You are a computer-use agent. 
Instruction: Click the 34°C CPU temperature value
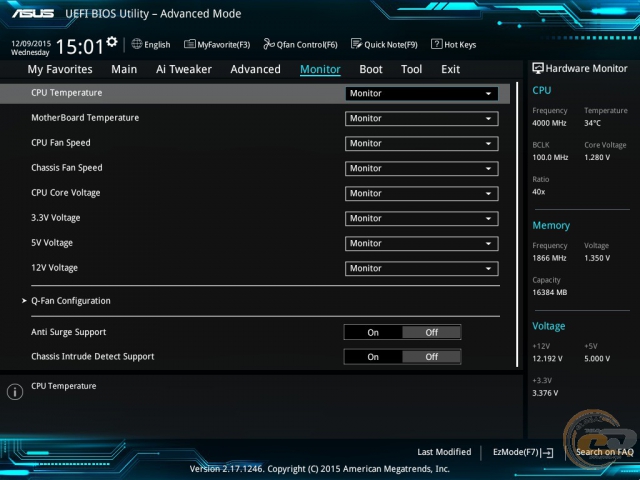pyautogui.click(x=592, y=123)
